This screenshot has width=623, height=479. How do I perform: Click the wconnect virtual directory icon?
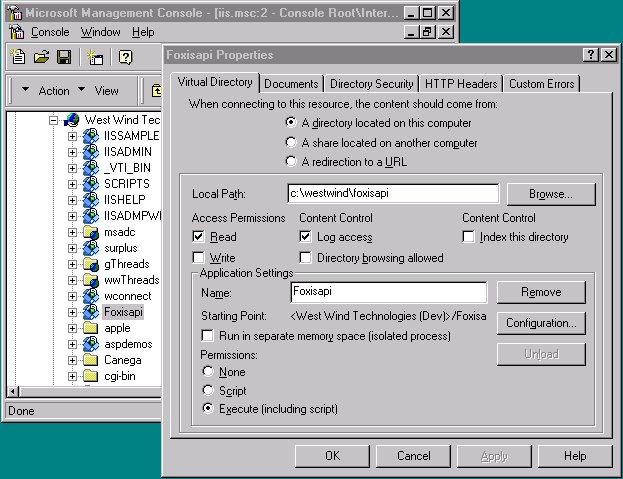pyautogui.click(x=91, y=296)
